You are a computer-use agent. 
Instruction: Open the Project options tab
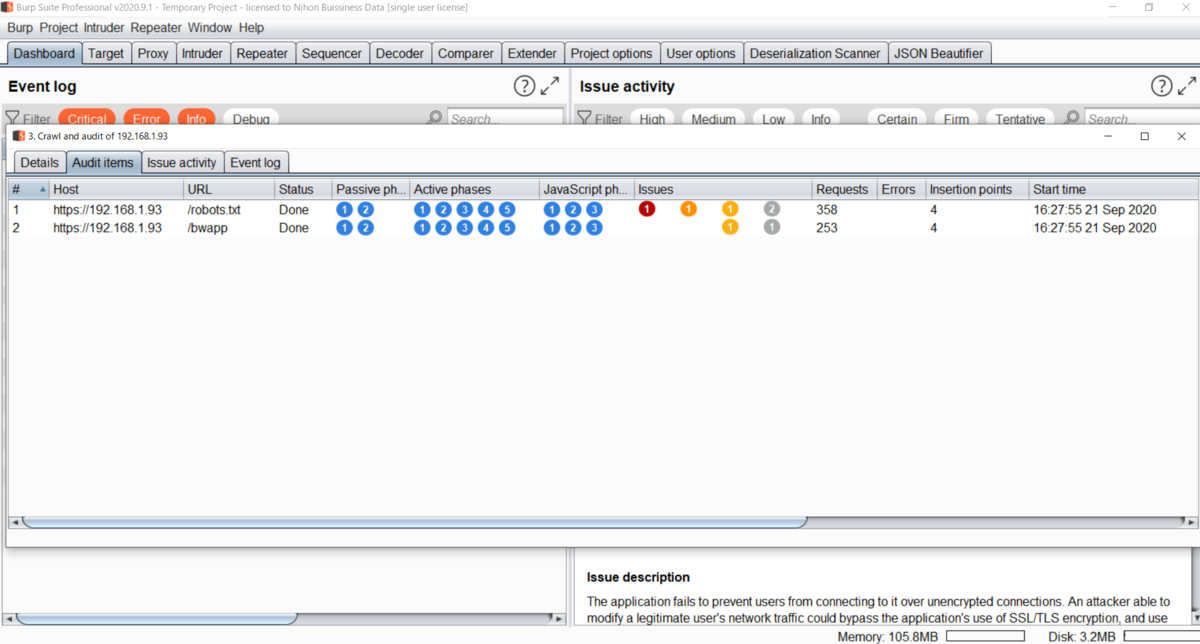pos(611,53)
